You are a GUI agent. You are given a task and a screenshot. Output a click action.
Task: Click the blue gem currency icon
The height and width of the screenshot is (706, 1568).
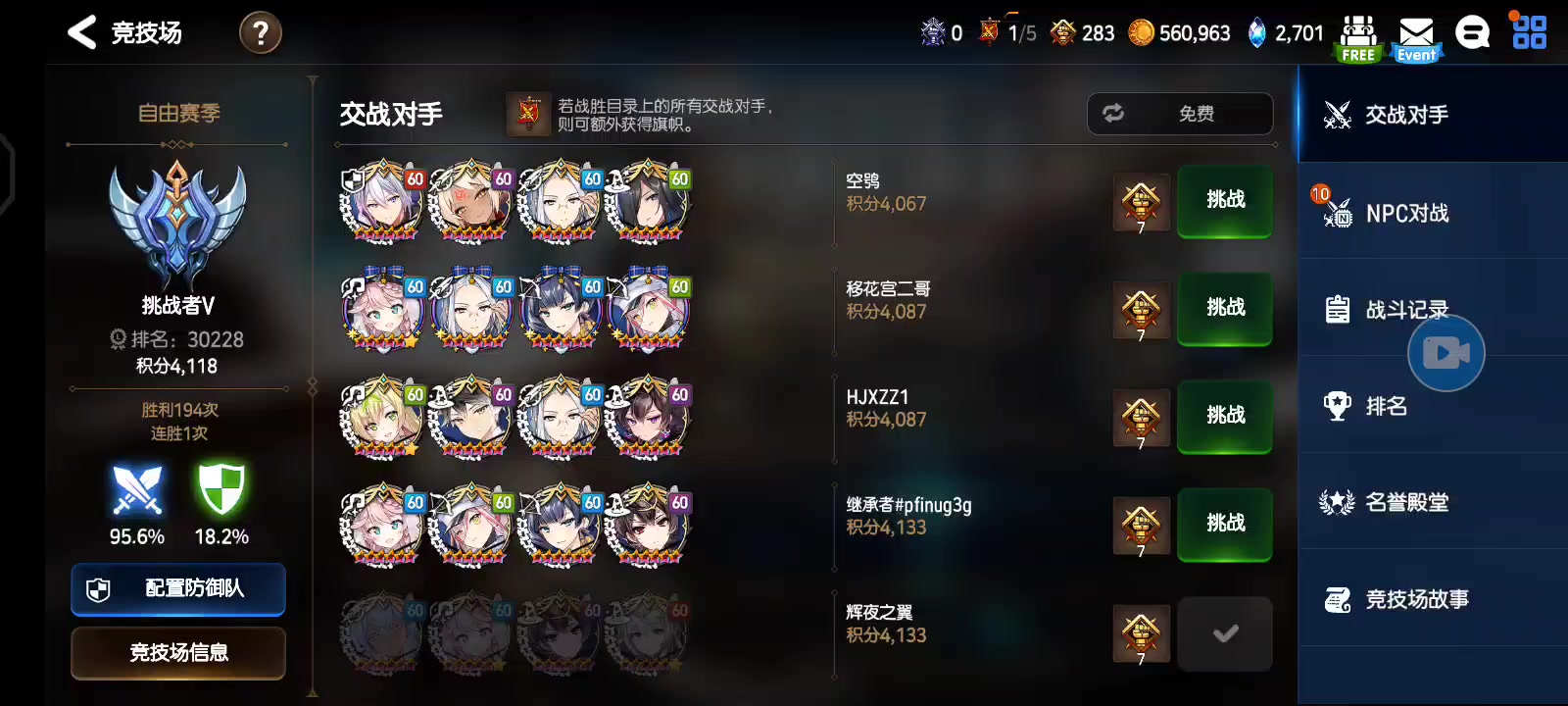(x=1256, y=32)
